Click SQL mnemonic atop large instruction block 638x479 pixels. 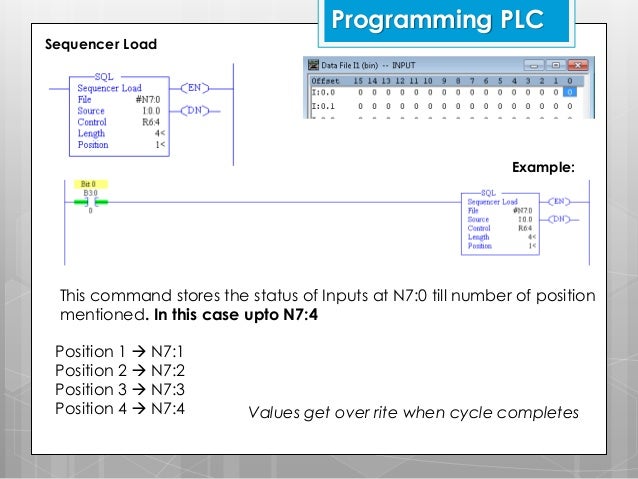tap(104, 77)
